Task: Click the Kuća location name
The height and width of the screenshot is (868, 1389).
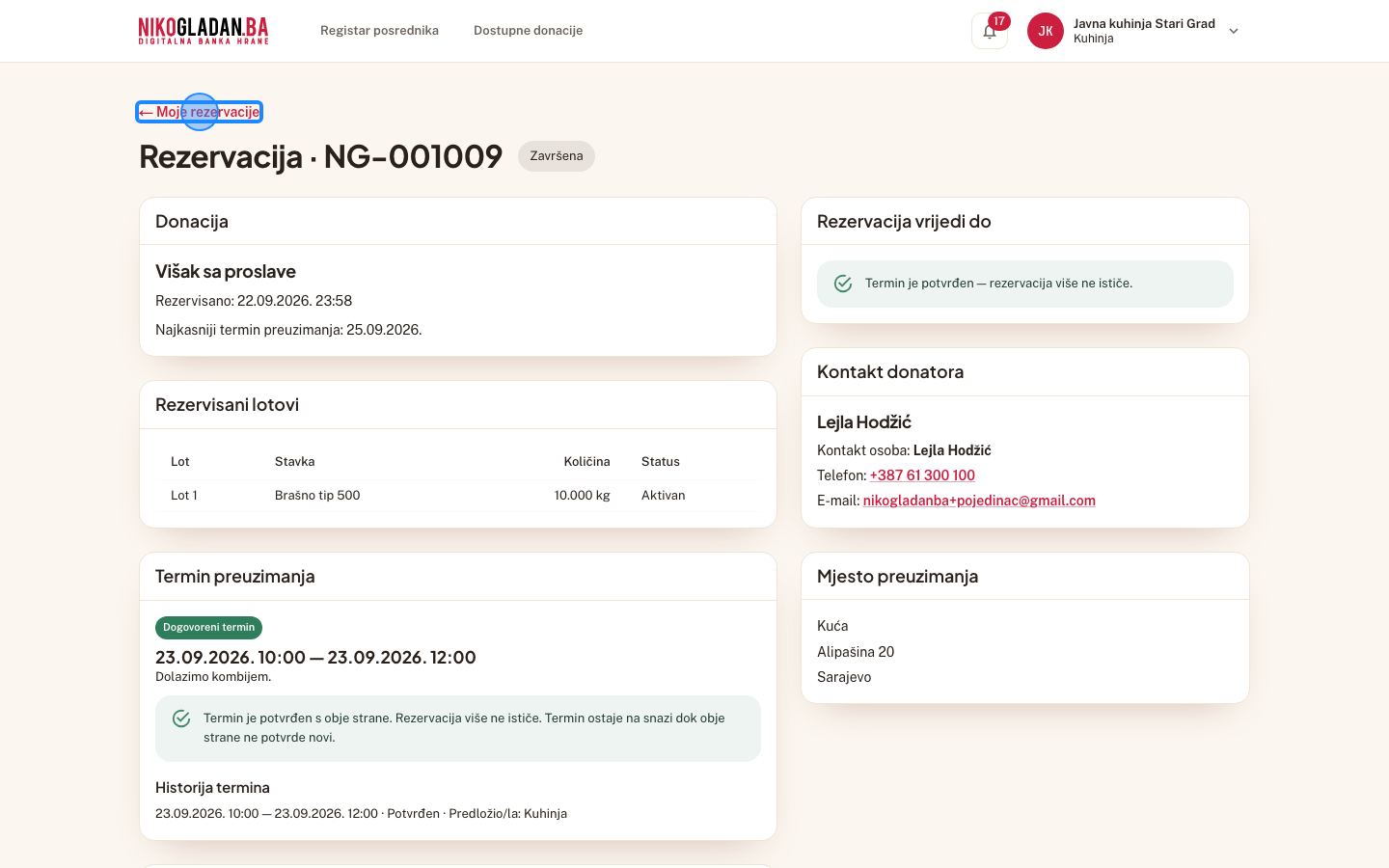Action: pos(832,626)
